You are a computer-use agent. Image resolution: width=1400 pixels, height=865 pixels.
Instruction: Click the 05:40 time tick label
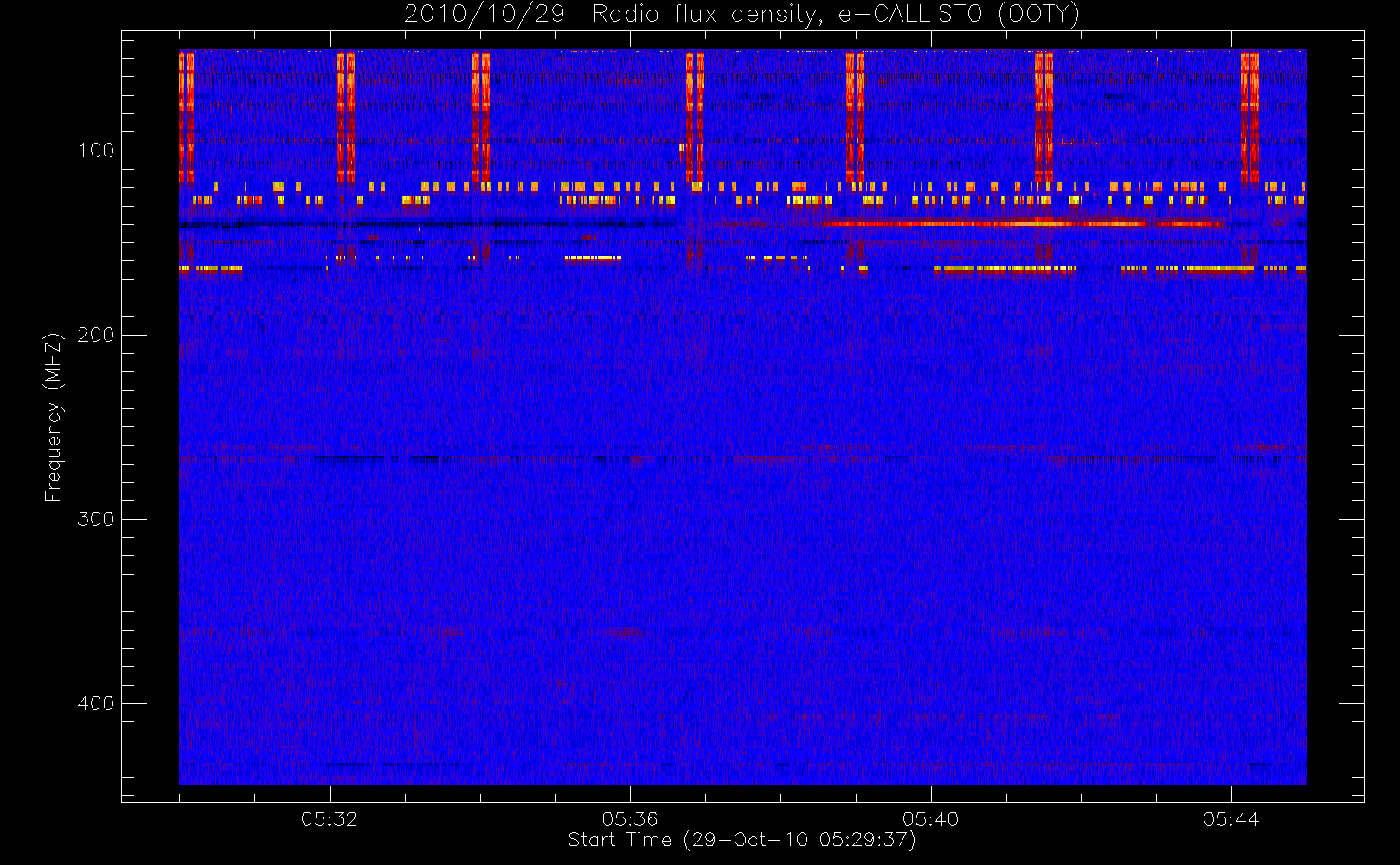930,819
